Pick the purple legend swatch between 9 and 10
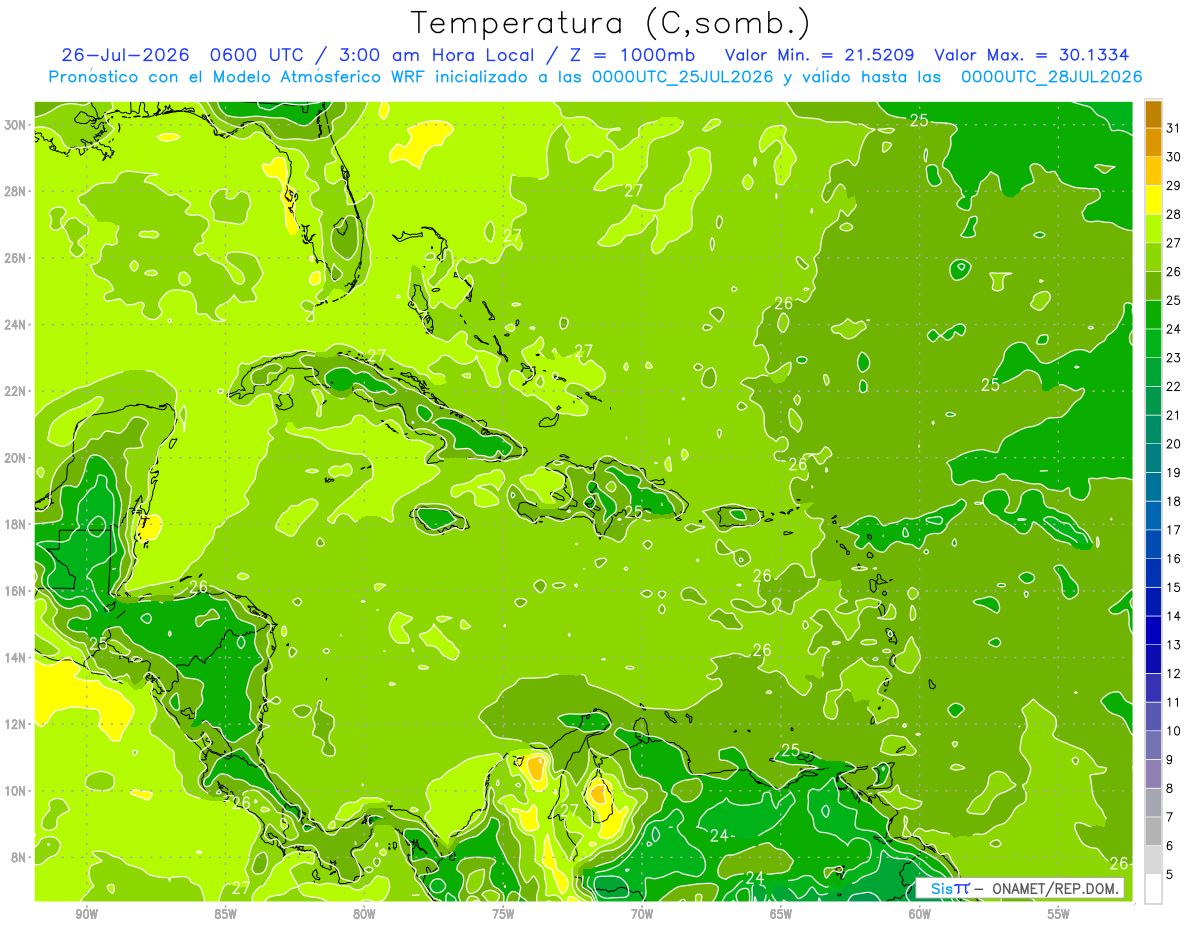The width and height of the screenshot is (1200, 927). 1153,745
